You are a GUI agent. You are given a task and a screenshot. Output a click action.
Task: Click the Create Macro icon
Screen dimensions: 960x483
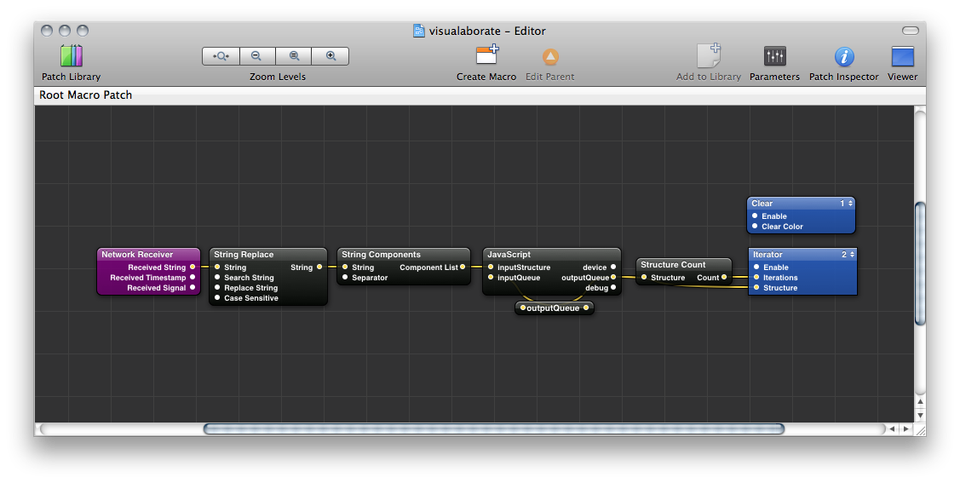pos(487,55)
